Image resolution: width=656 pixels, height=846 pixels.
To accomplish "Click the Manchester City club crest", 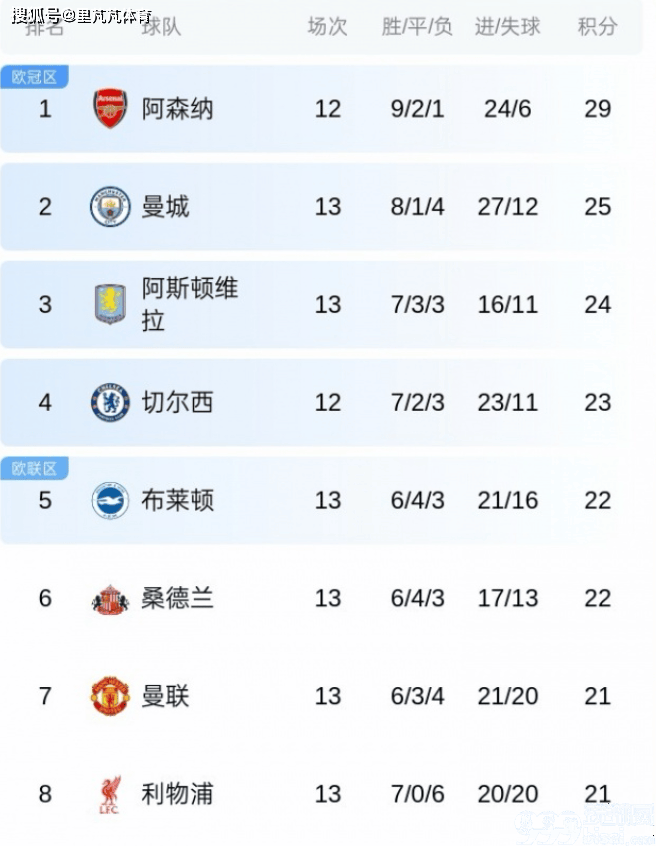I will (110, 206).
